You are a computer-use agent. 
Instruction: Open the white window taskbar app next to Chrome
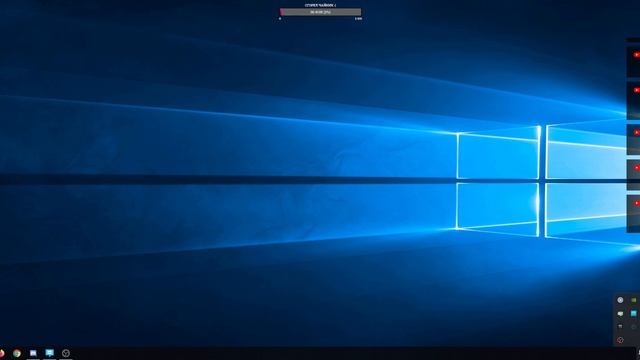click(33, 353)
